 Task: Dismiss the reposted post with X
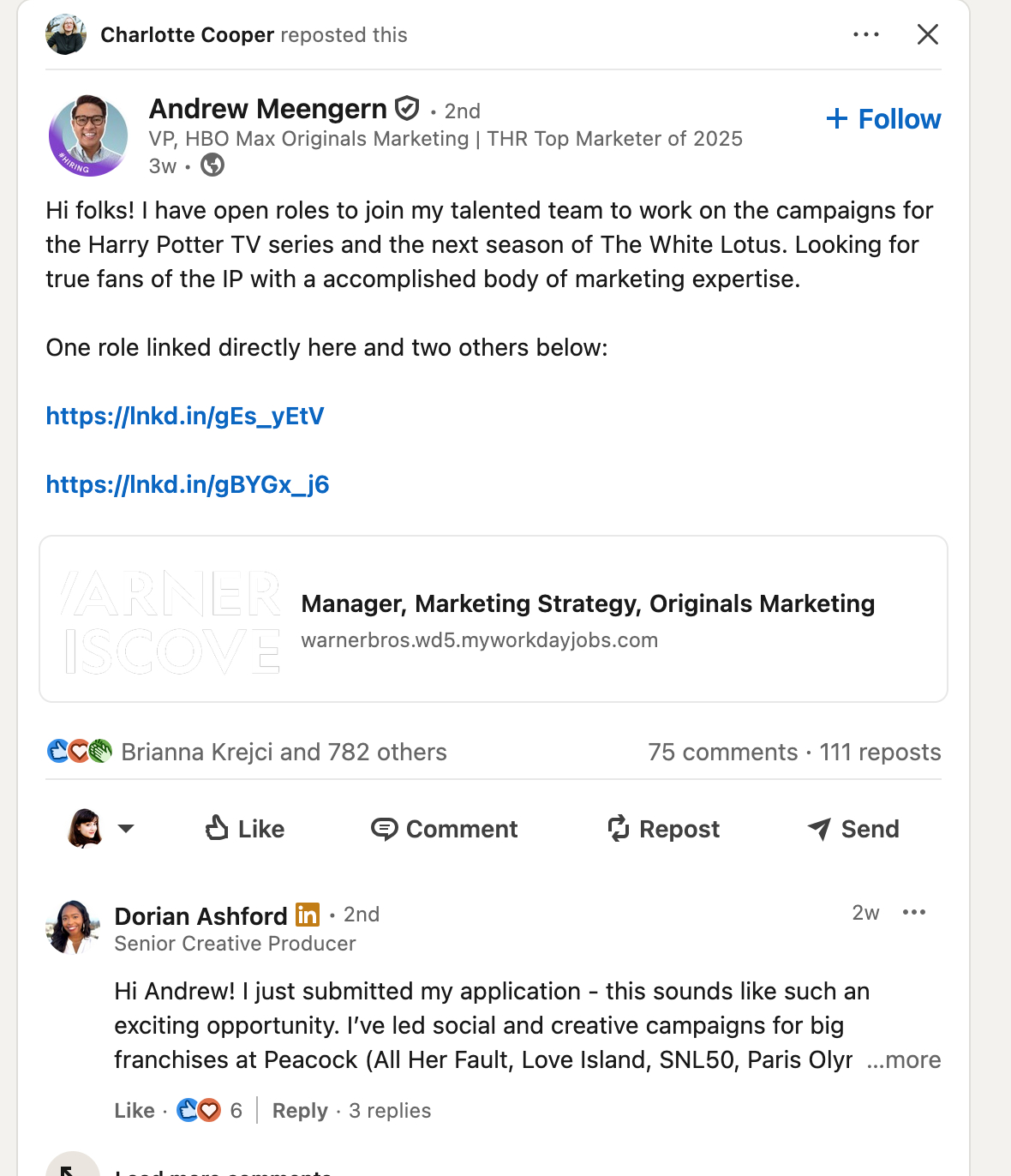click(927, 35)
